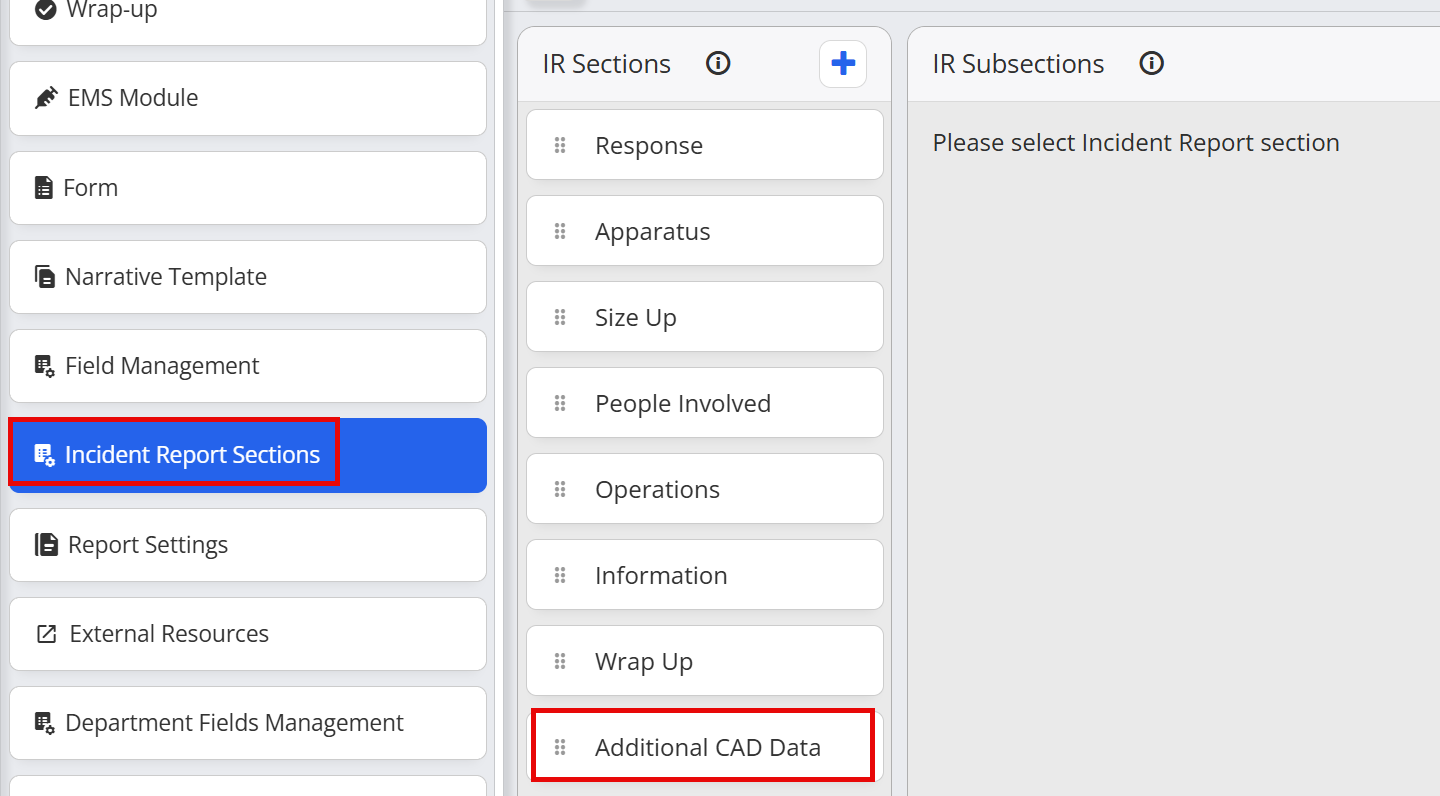Screen dimensions: 1440x796
Task: Click the blue plus add section button
Action: tap(843, 64)
